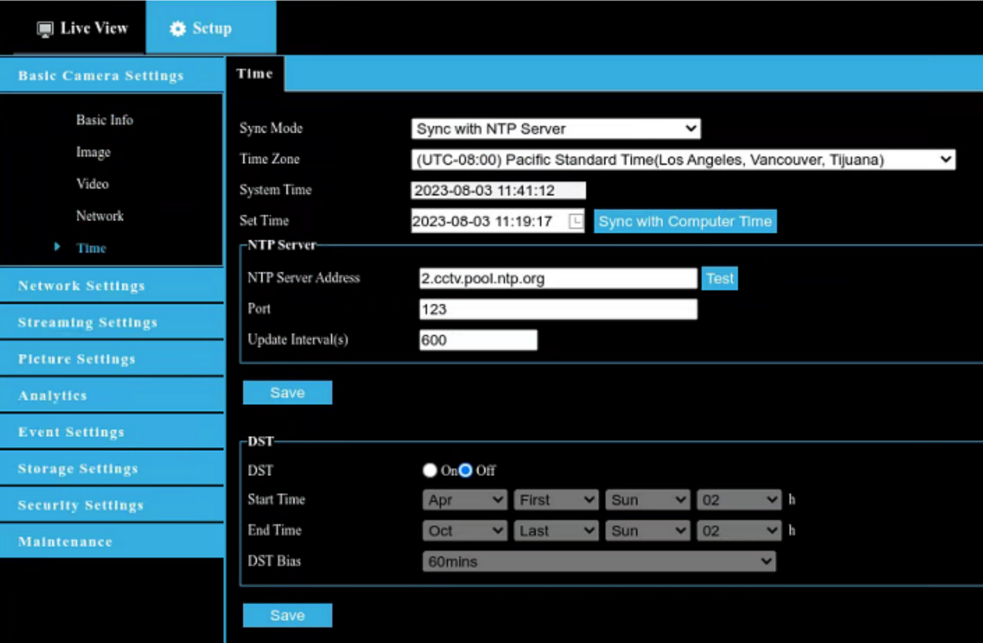
Task: Open the 'First' week dropdown in Start Time
Action: pos(556,499)
